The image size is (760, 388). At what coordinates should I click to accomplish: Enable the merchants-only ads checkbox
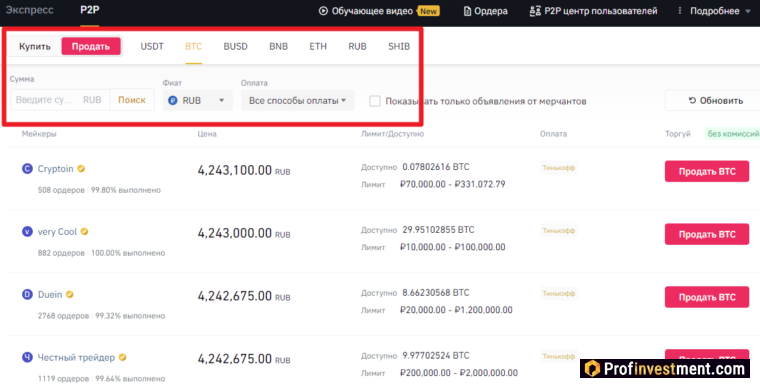(x=375, y=101)
